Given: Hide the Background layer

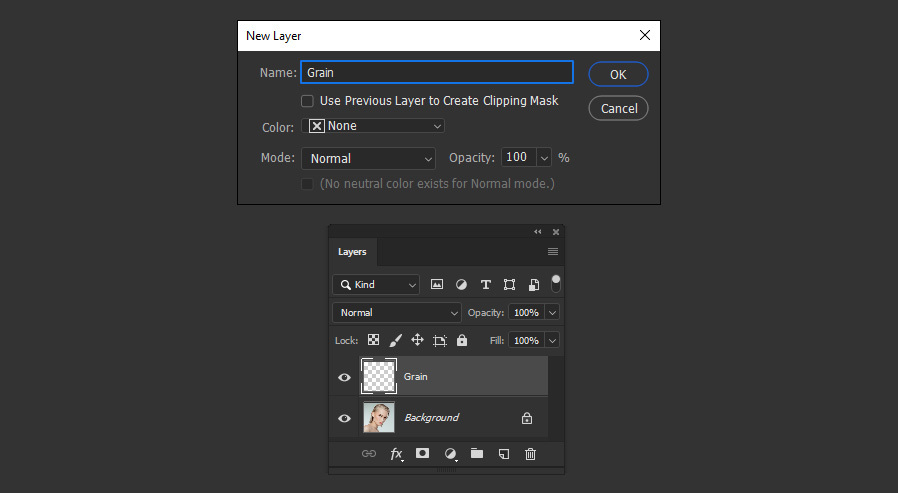Looking at the screenshot, I should point(344,418).
